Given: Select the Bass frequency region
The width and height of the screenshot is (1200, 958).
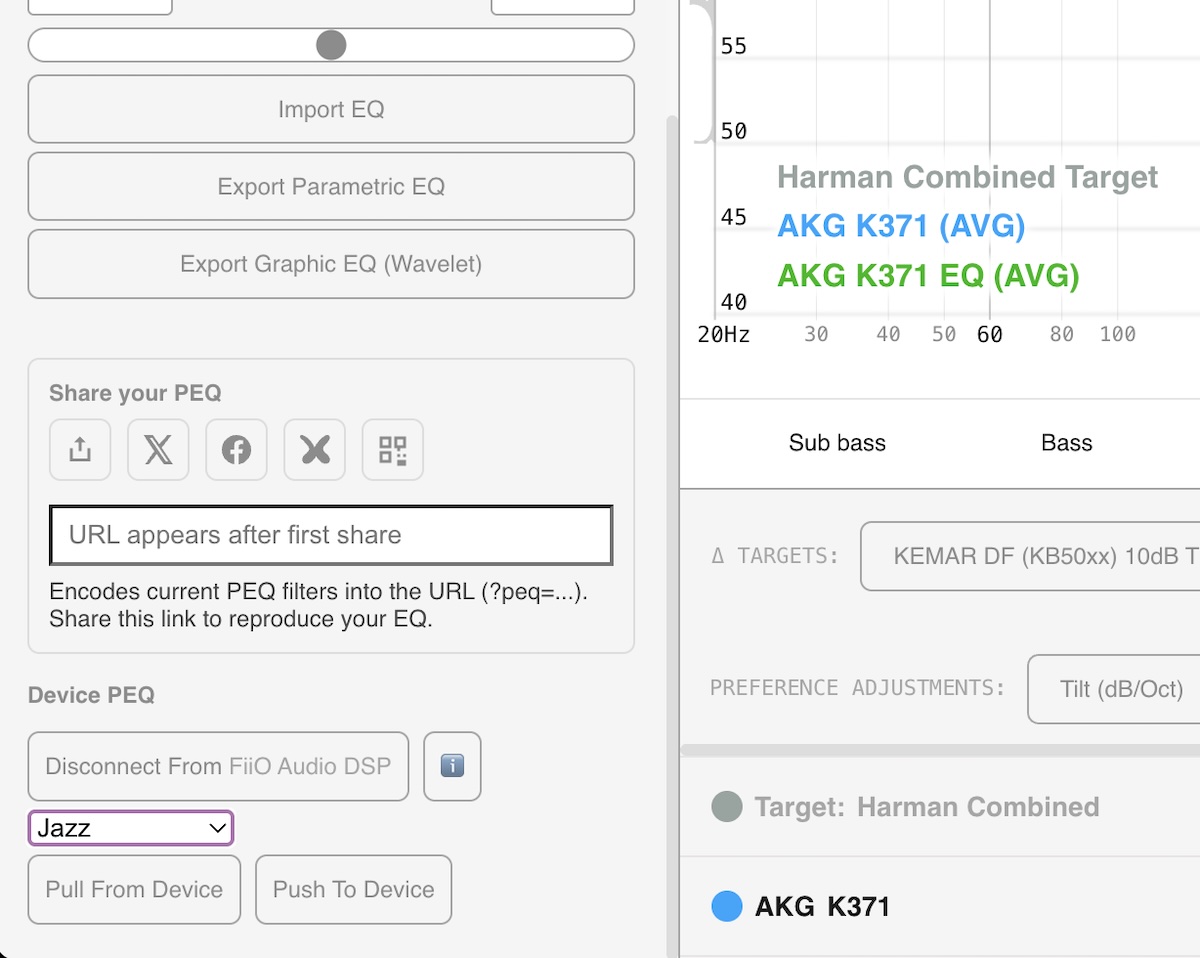Looking at the screenshot, I should click(x=1067, y=443).
